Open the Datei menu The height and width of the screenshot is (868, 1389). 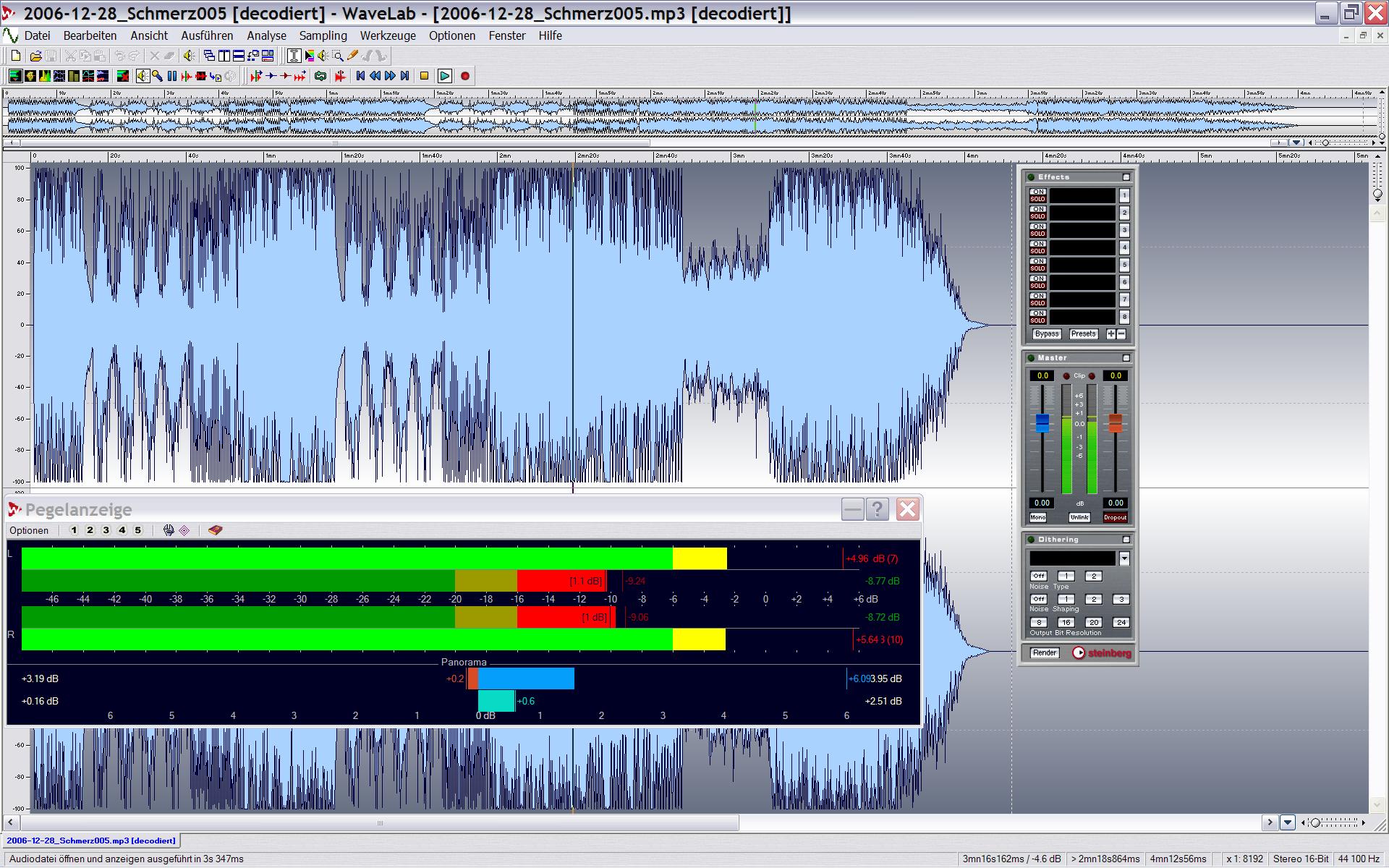click(38, 35)
